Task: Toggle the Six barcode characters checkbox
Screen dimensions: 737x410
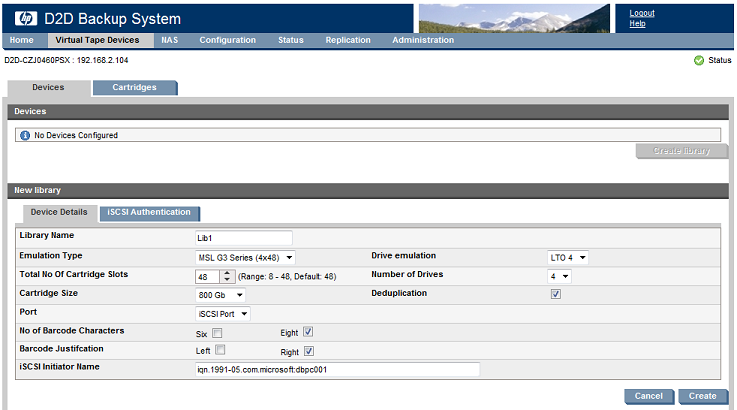Action: [217, 333]
